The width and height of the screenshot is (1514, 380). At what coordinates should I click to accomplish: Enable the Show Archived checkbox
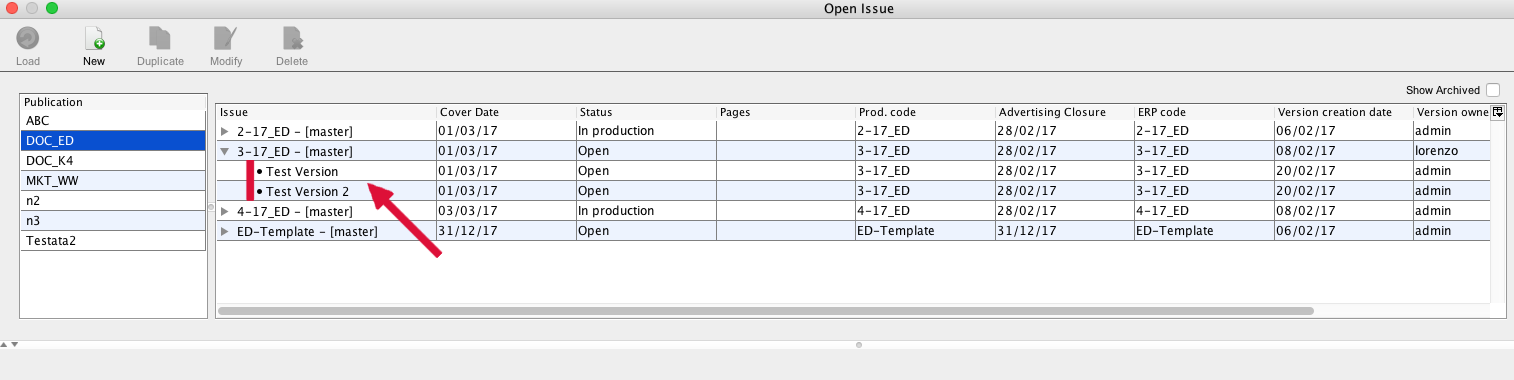click(x=1493, y=90)
